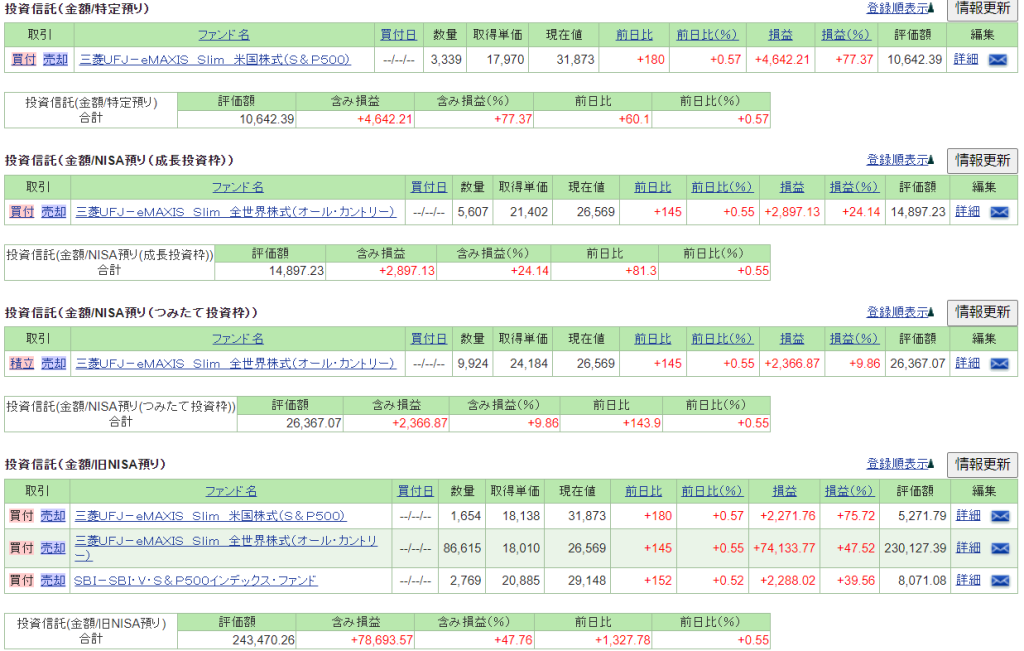Click mail icon in 特定預り S&P500 row

(998, 60)
